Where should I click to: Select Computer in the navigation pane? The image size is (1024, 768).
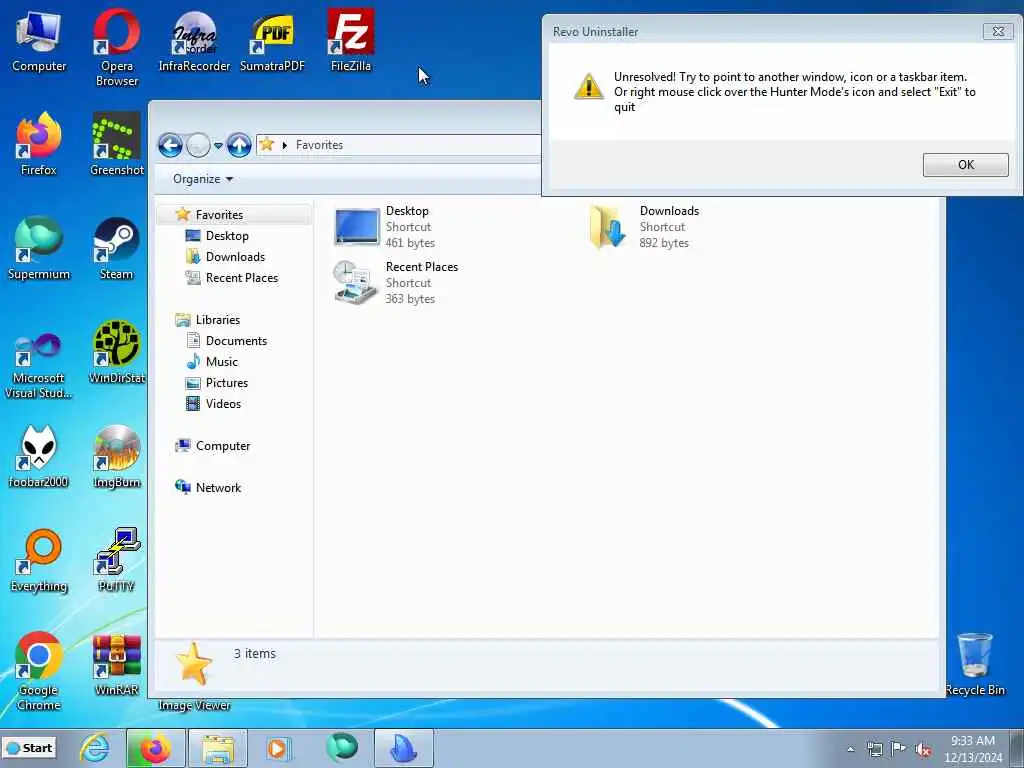pyautogui.click(x=223, y=446)
